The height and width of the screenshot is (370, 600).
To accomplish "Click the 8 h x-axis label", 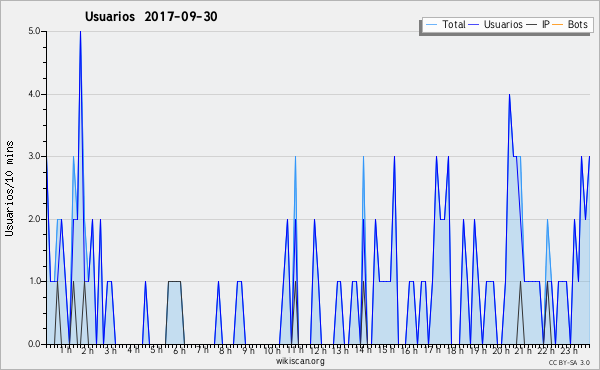I will 225,350.
